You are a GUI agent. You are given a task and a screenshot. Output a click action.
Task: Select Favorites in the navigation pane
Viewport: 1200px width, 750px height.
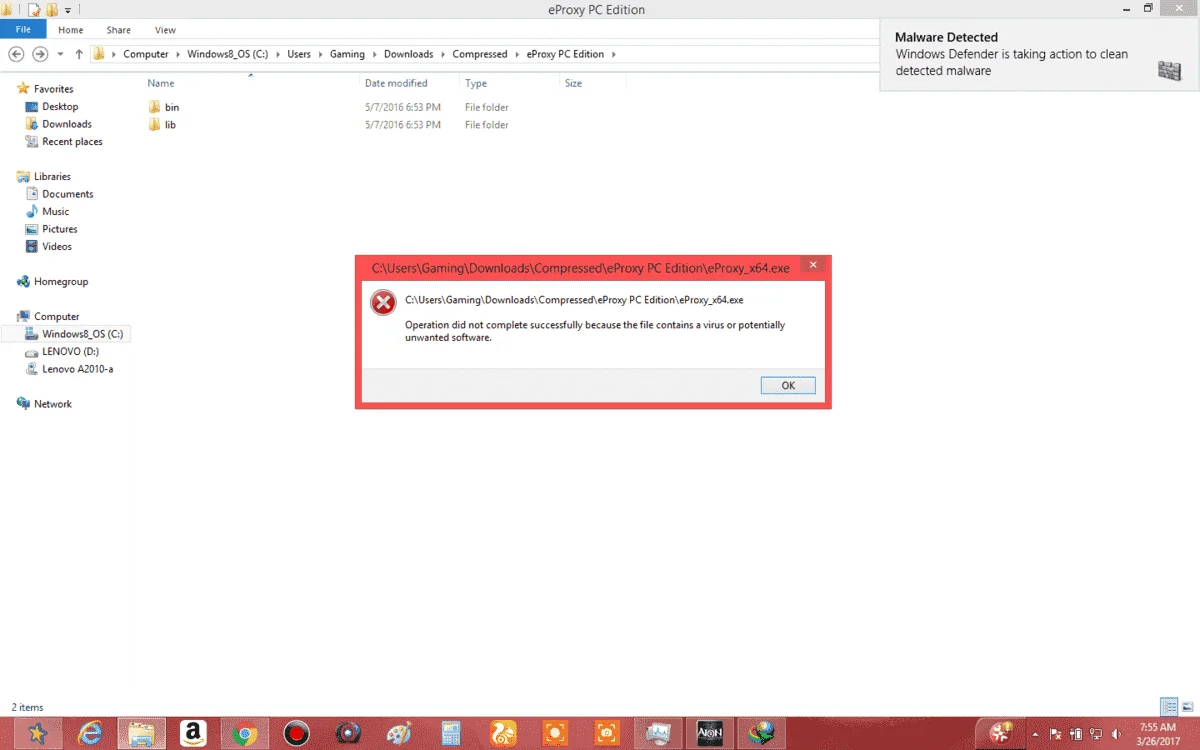pos(53,89)
